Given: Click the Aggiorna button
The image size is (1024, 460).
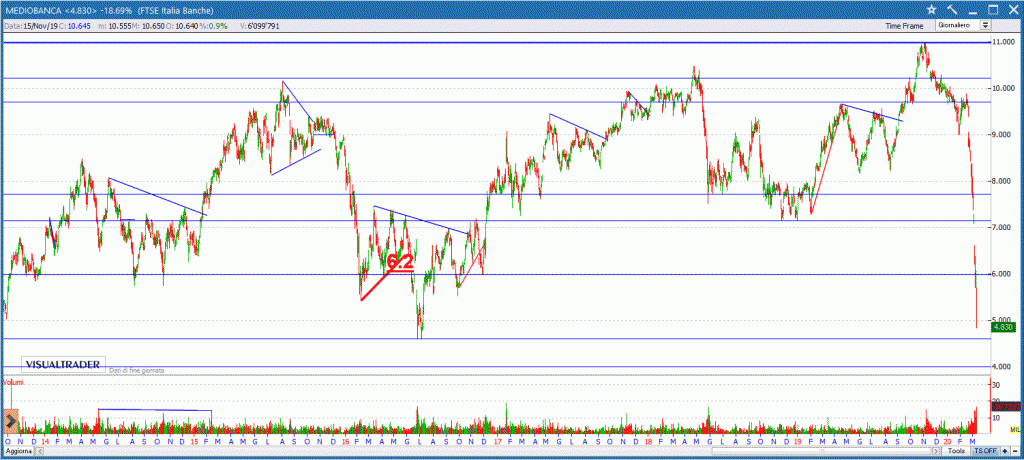Looking at the screenshot, I should tap(17, 452).
